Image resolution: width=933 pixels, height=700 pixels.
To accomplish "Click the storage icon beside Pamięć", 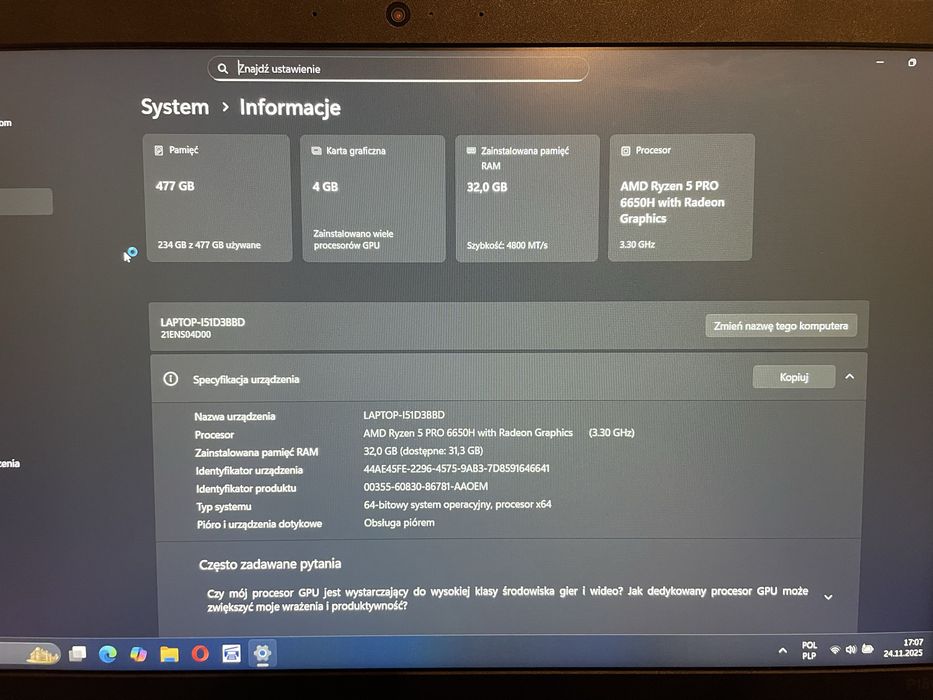I will pyautogui.click(x=159, y=151).
